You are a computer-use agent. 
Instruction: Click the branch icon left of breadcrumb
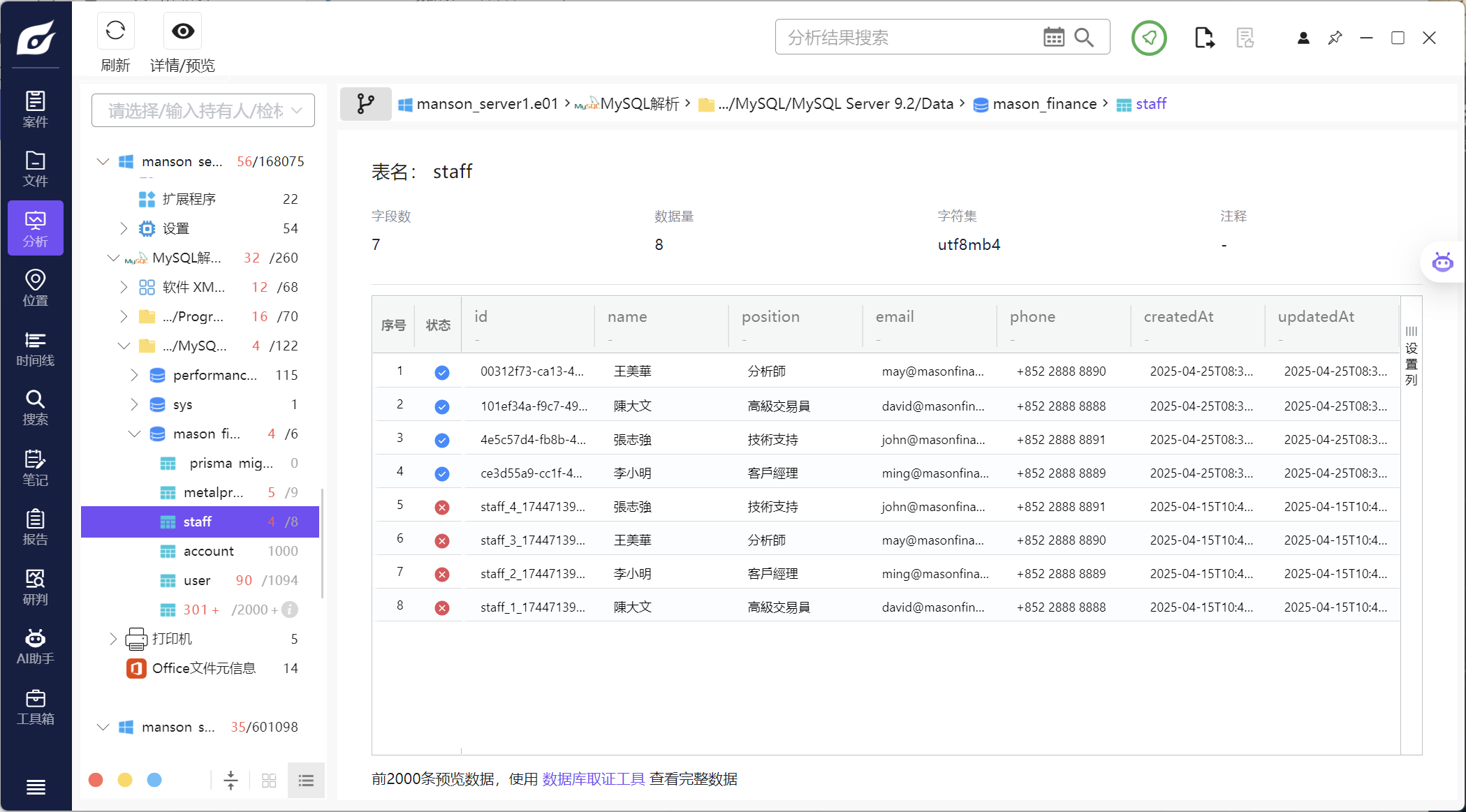click(365, 104)
